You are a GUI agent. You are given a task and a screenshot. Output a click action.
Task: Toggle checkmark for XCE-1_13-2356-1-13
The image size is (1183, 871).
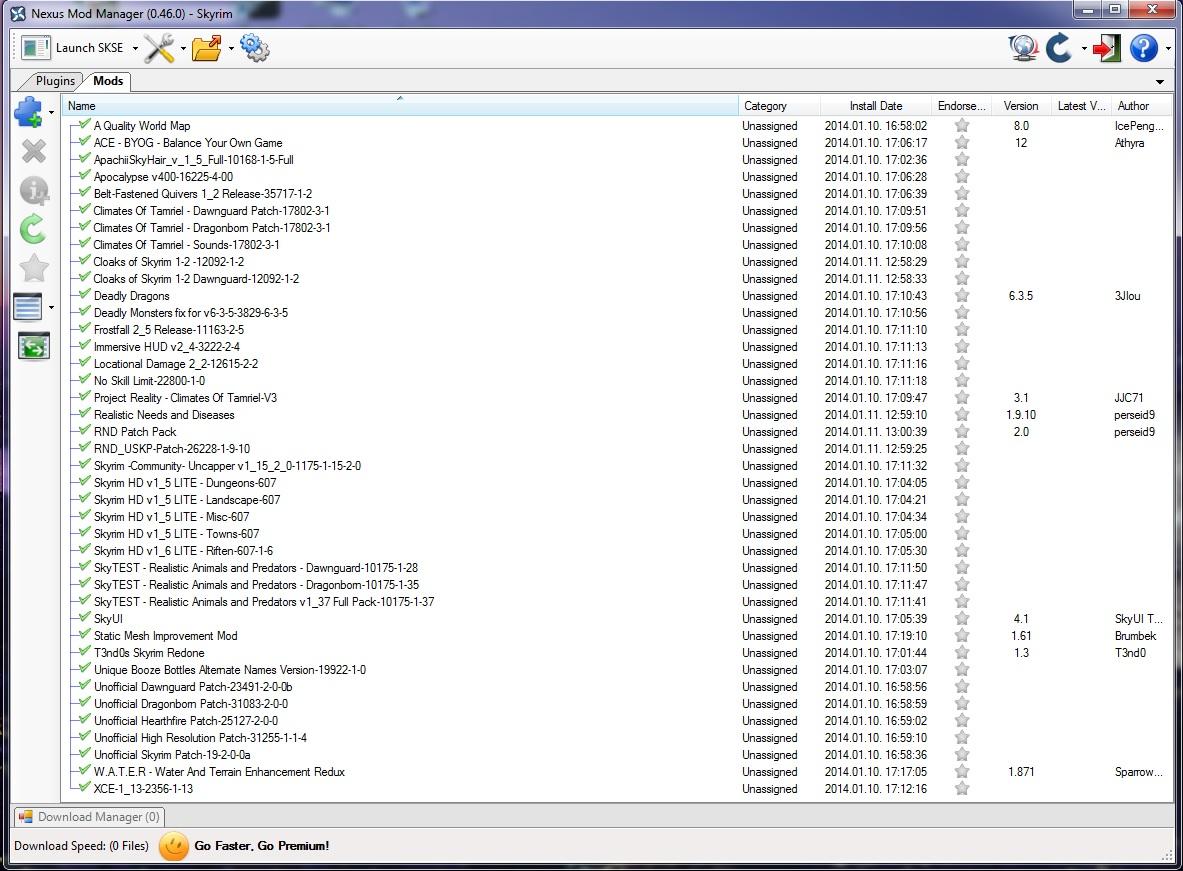[84, 787]
